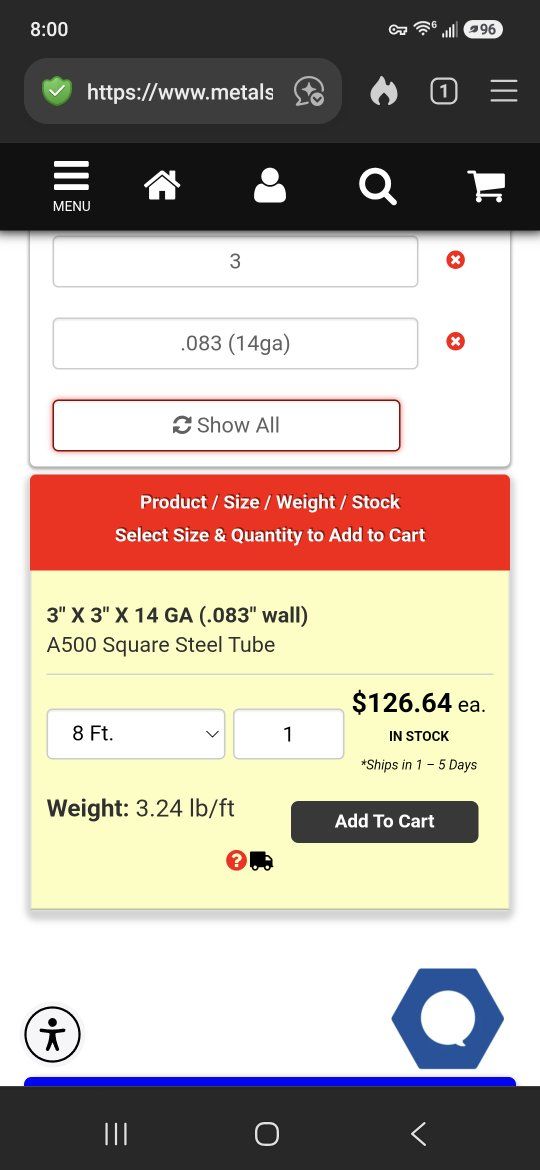
Task: Click the Show All button
Action: [x=227, y=425]
